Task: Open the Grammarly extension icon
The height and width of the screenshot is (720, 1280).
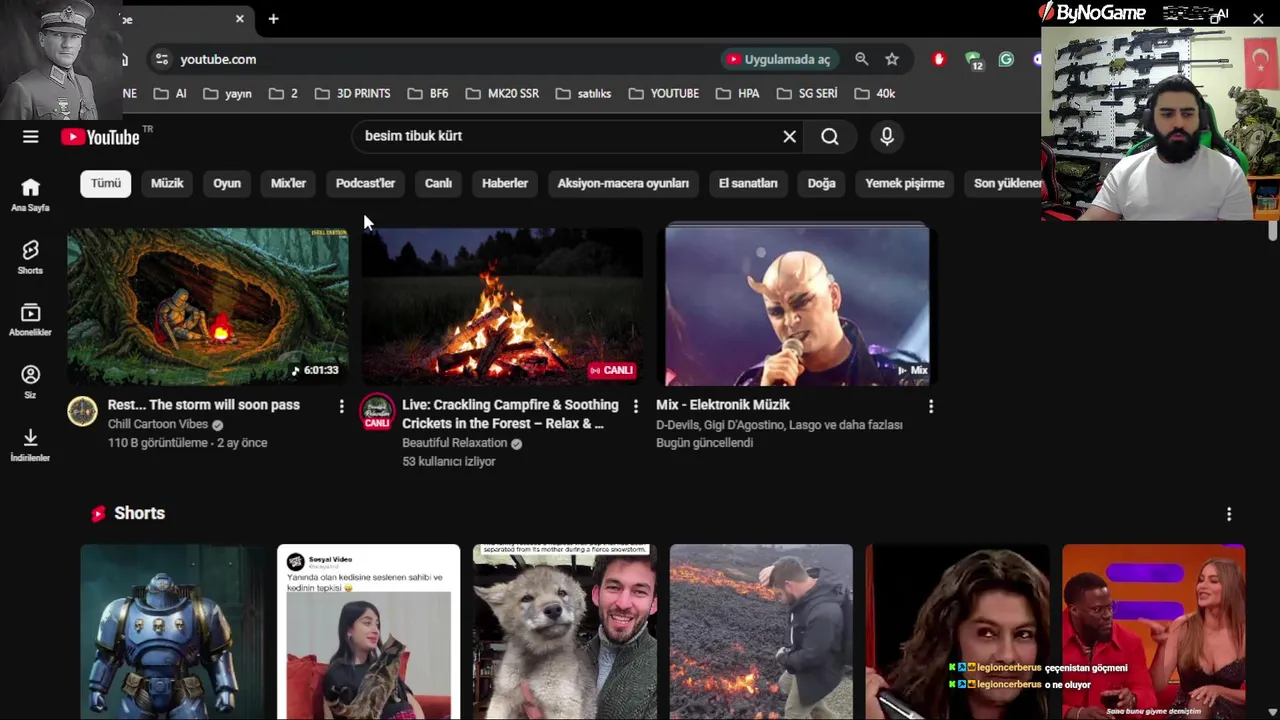Action: click(x=1006, y=59)
